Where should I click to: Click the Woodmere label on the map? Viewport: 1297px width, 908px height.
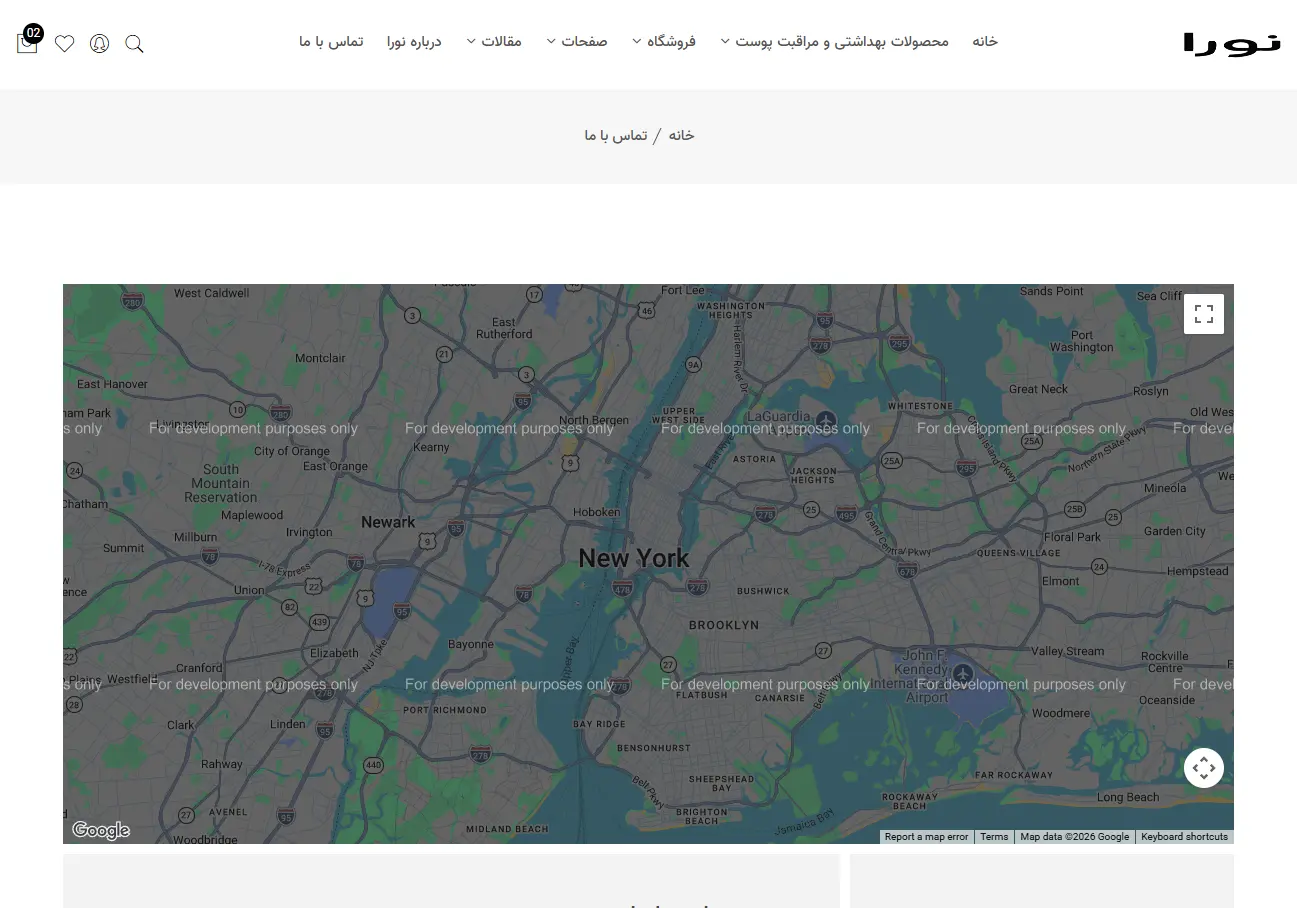(1060, 713)
